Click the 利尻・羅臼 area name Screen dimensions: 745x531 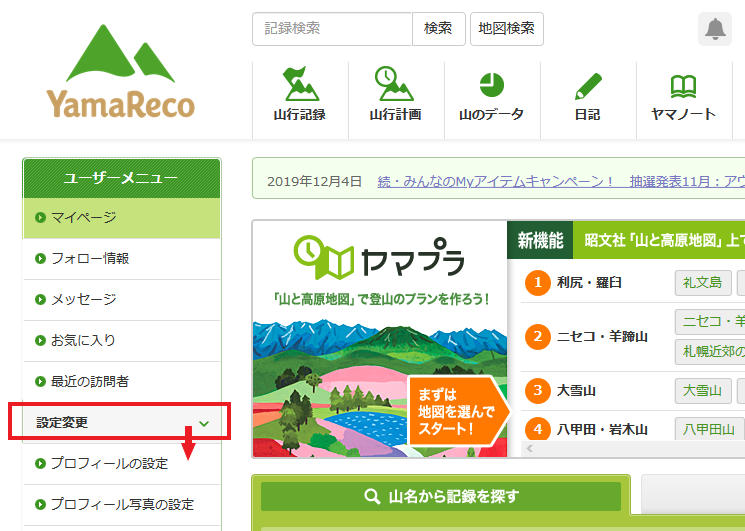(589, 283)
